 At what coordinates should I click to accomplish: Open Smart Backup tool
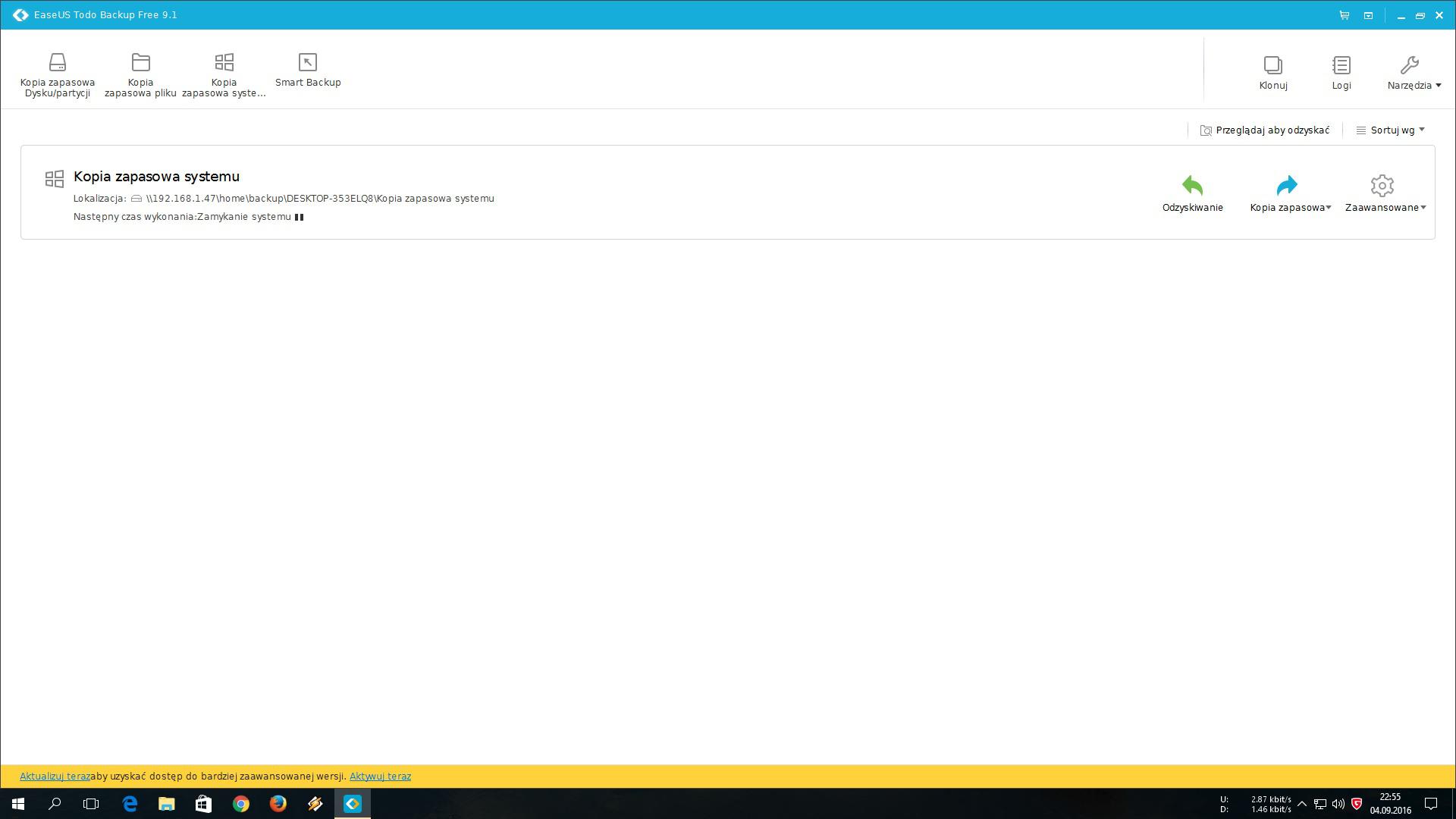coord(307,71)
